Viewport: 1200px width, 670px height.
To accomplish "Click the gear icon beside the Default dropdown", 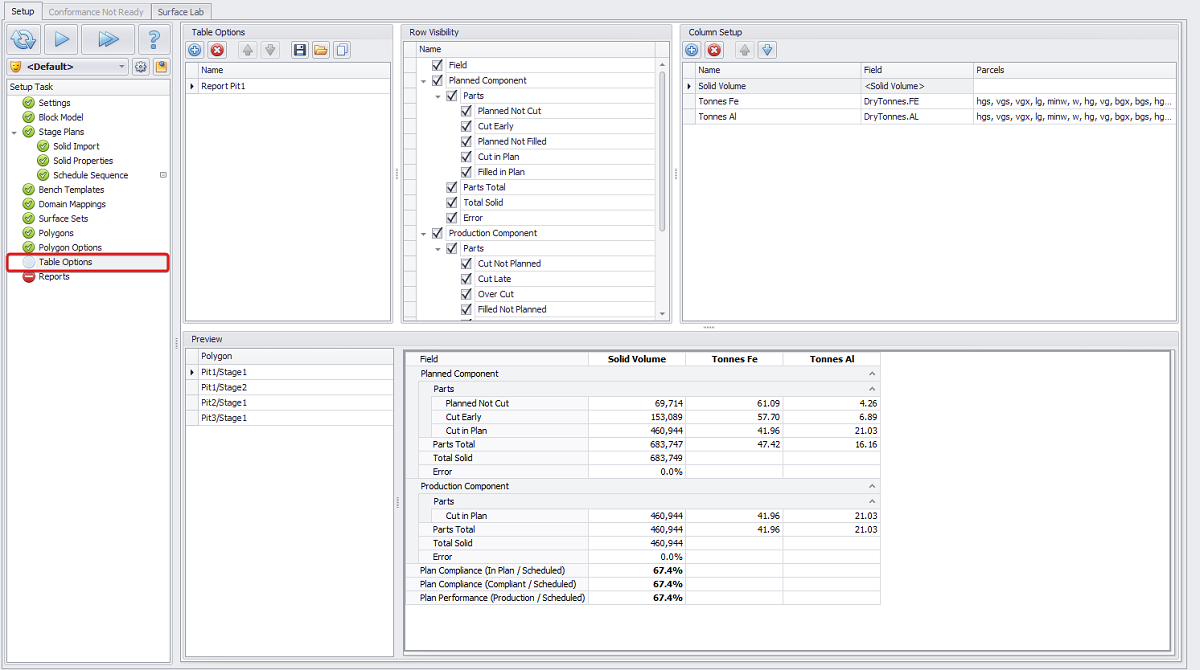I will (x=141, y=67).
